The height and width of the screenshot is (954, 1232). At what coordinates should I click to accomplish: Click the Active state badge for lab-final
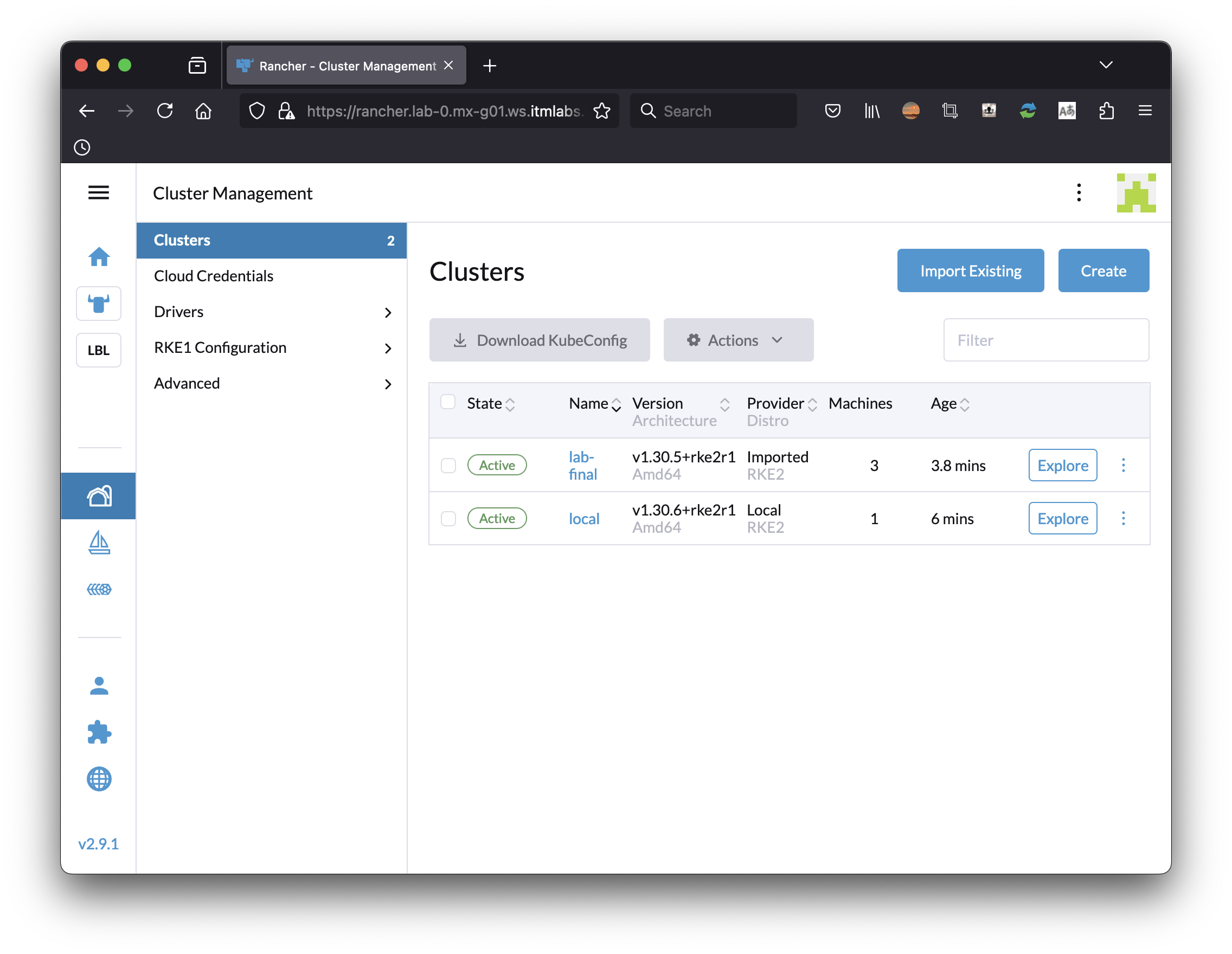(497, 465)
